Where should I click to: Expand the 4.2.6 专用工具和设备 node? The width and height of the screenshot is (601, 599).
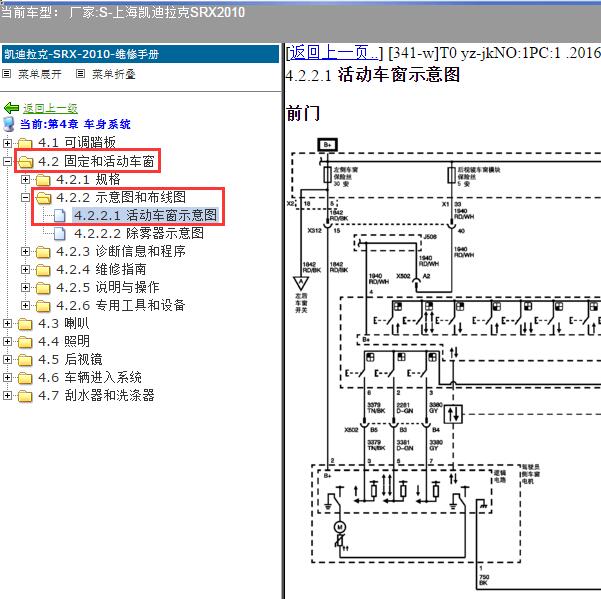coord(25,305)
